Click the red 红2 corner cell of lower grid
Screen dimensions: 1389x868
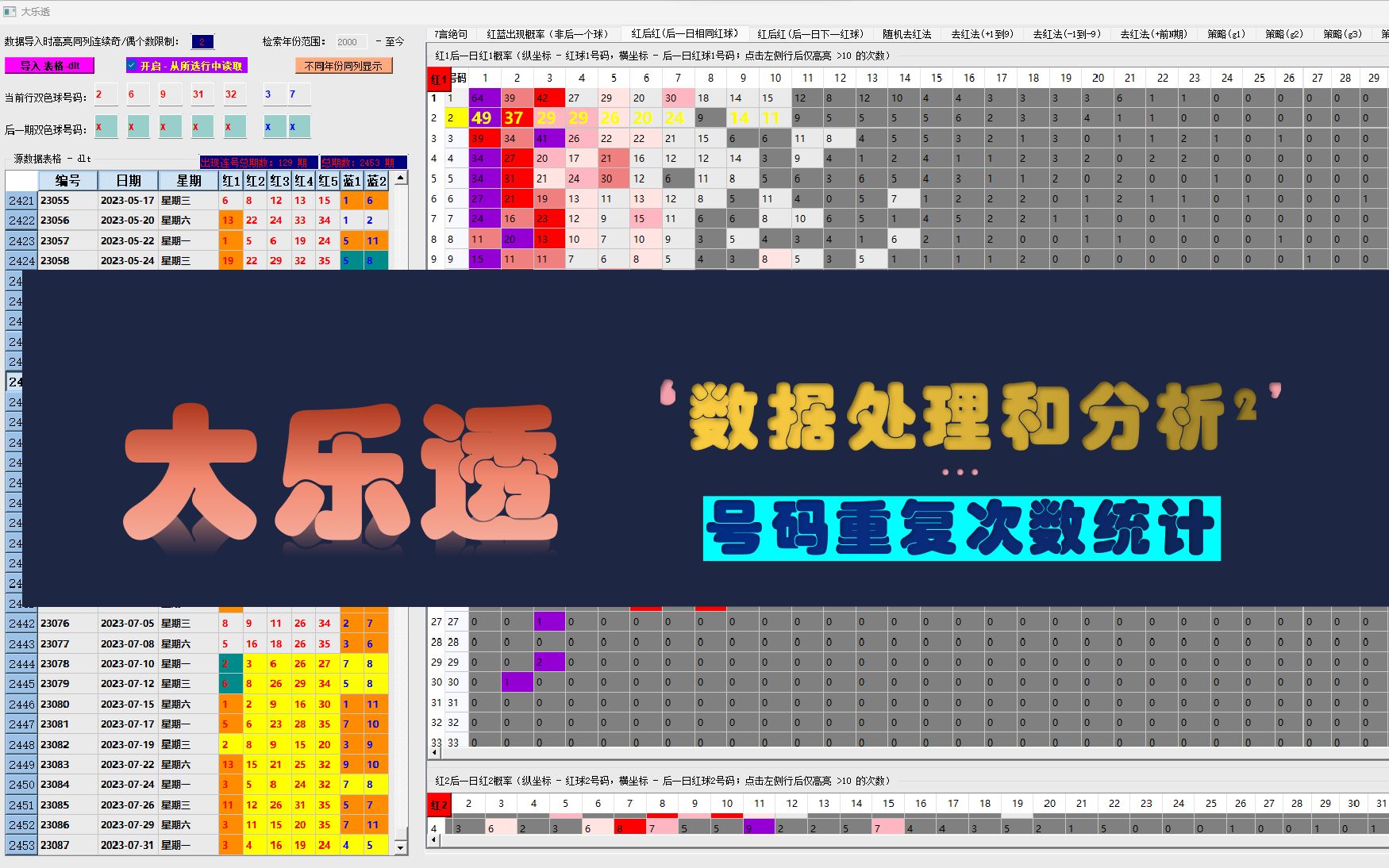click(439, 805)
